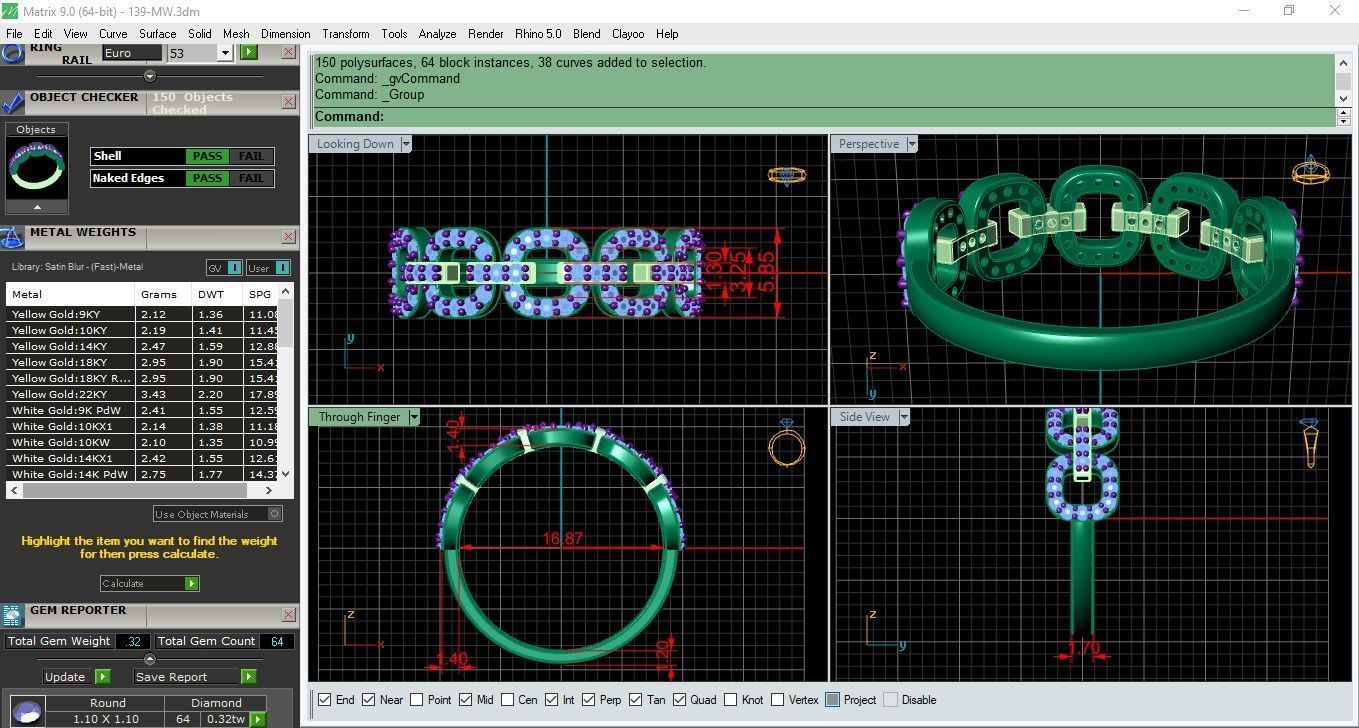Toggle the End osnap checkbox
The width and height of the screenshot is (1359, 728).
324,700
